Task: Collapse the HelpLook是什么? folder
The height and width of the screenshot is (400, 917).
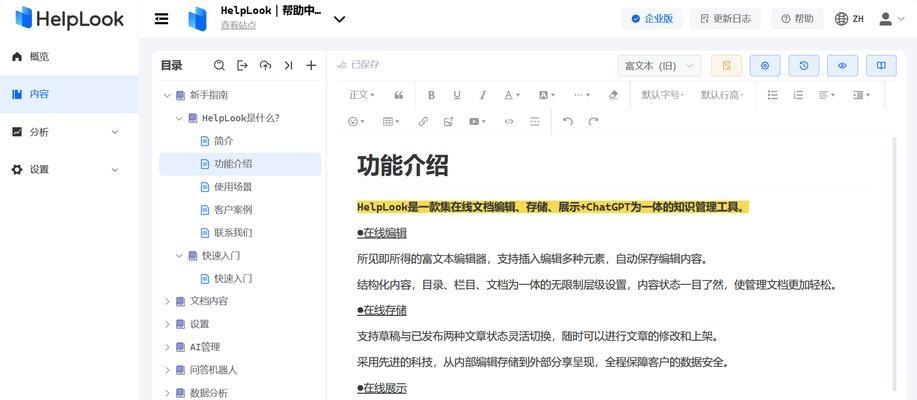Action: pyautogui.click(x=179, y=118)
